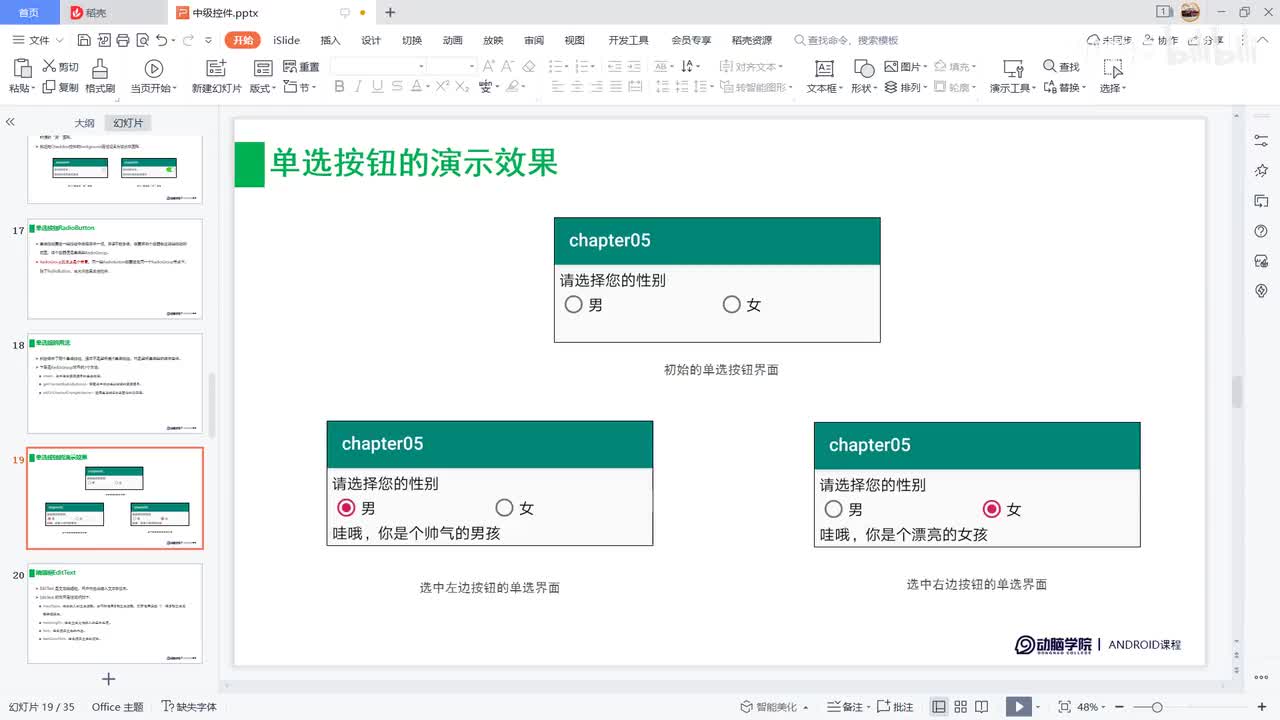Open 演示工具 presentation tools
Image resolution: width=1280 pixels, height=720 pixels.
pyautogui.click(x=1013, y=76)
